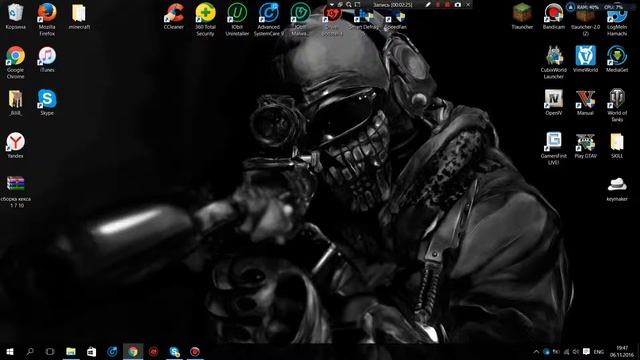Click the RAM: 40% monitor widget
Screen dimensions: 640x360
588,7
